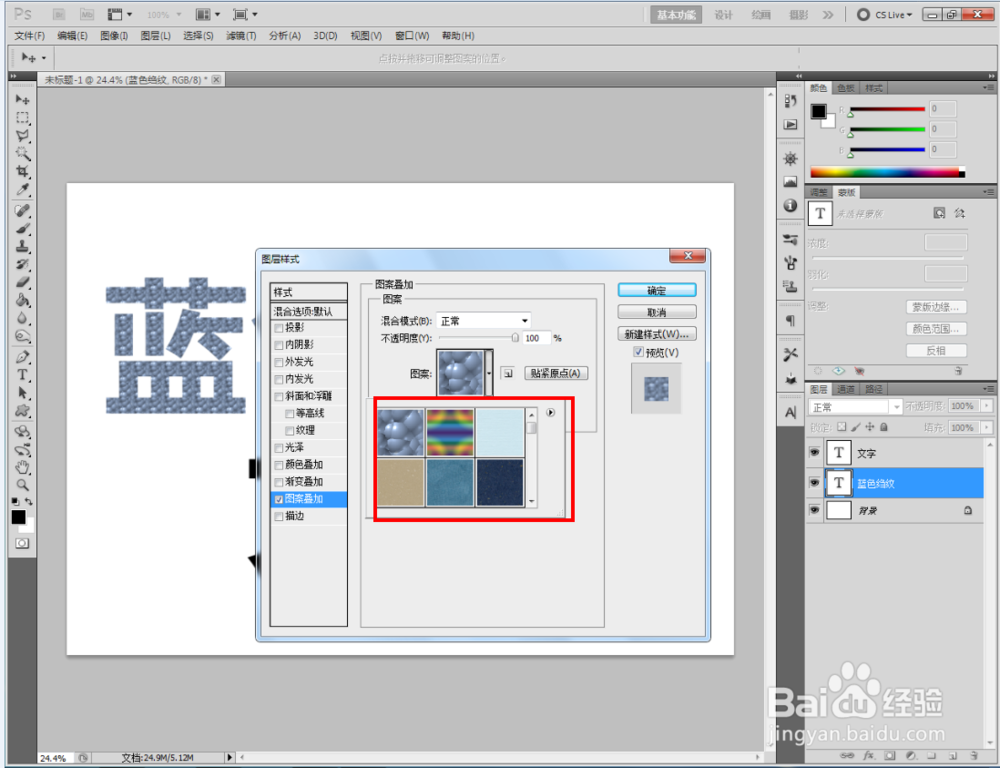Toggle Quick Mask mode icon

tap(22, 543)
